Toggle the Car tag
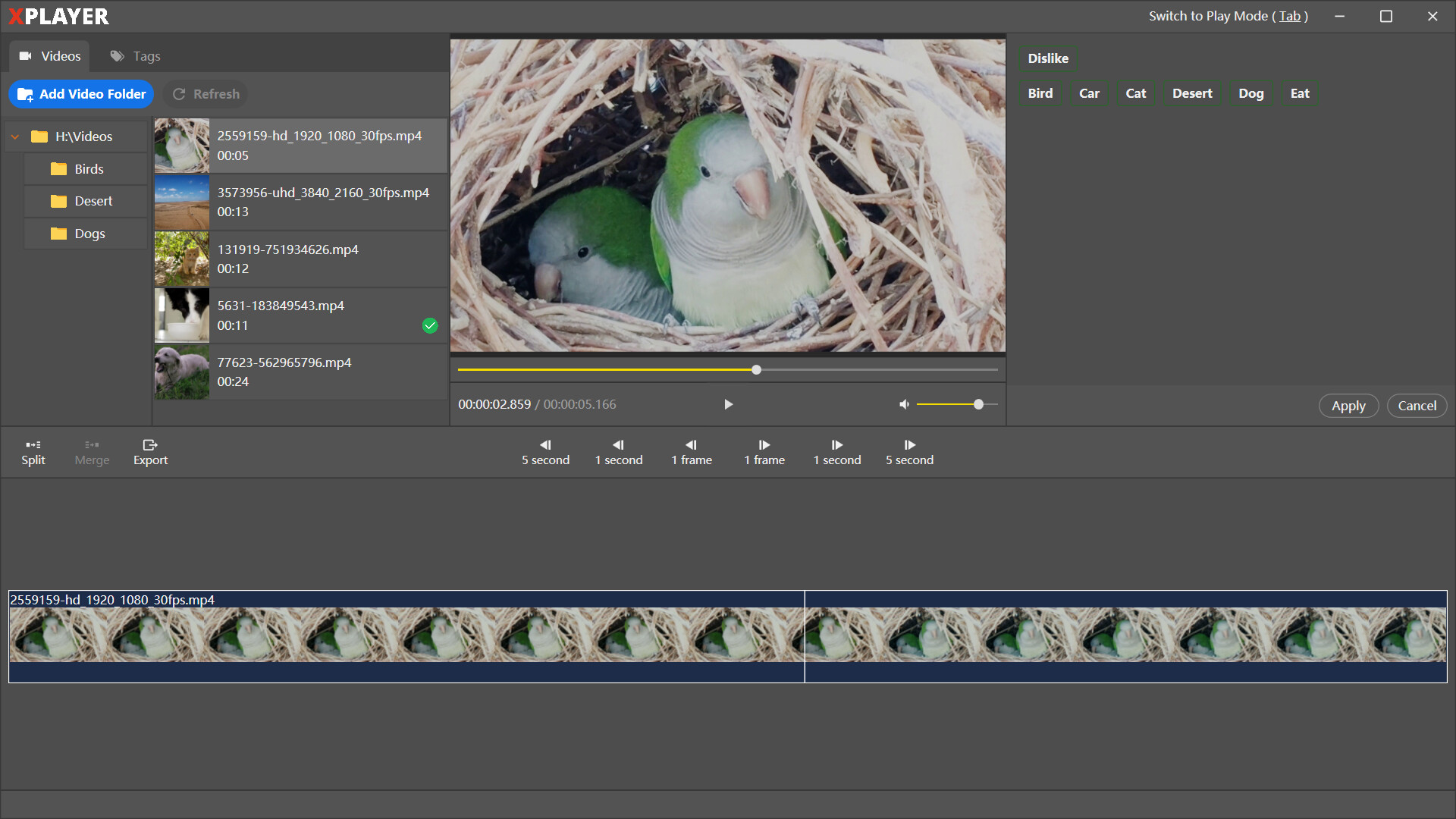 tap(1089, 93)
